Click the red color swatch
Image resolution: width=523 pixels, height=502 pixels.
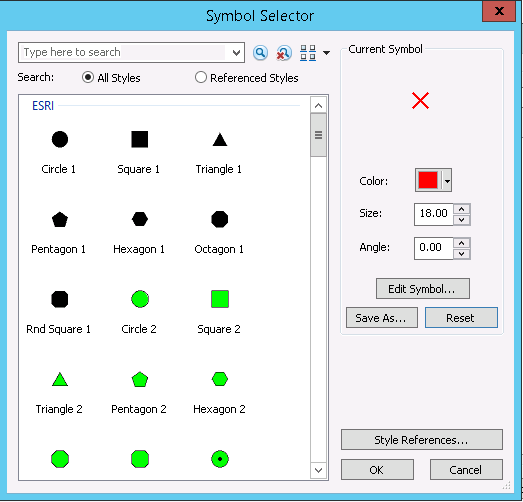(428, 180)
